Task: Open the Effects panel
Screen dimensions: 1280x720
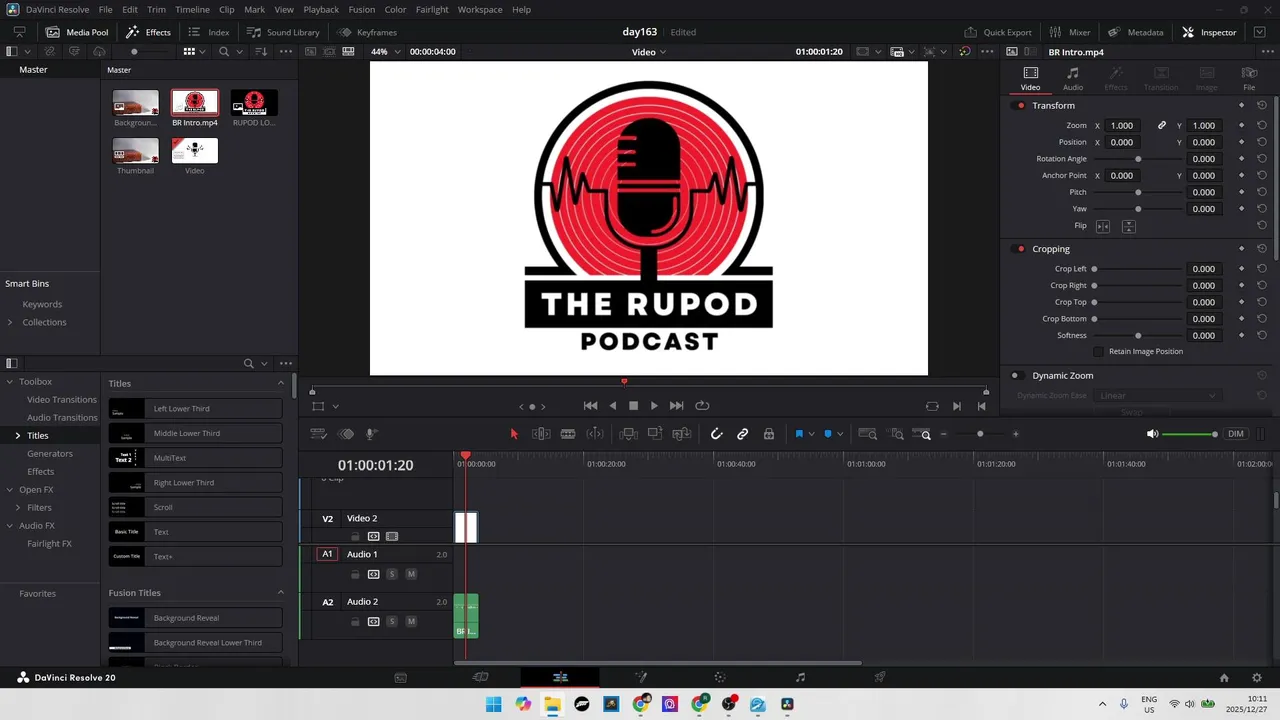Action: click(x=148, y=32)
